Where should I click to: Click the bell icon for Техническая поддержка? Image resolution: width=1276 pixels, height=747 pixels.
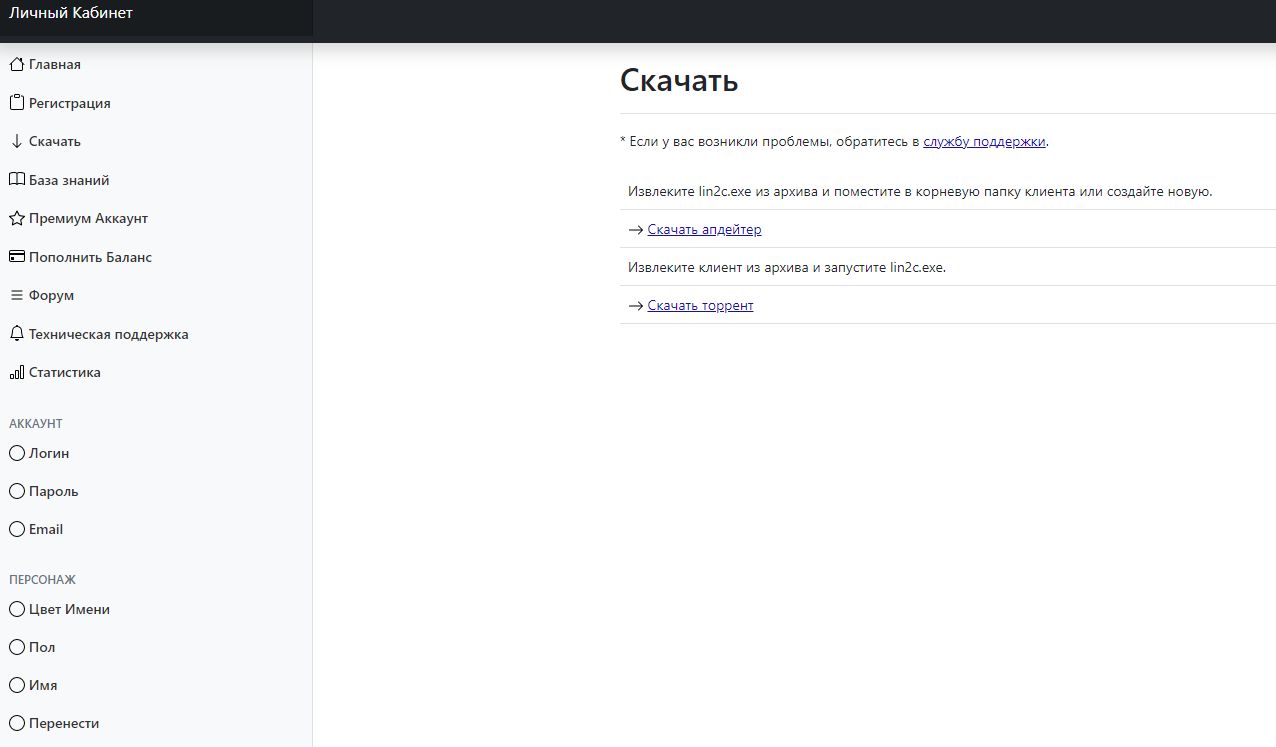coord(16,334)
